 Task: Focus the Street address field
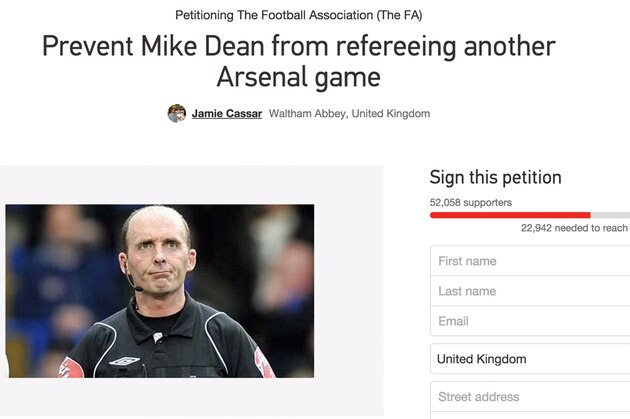click(x=530, y=396)
